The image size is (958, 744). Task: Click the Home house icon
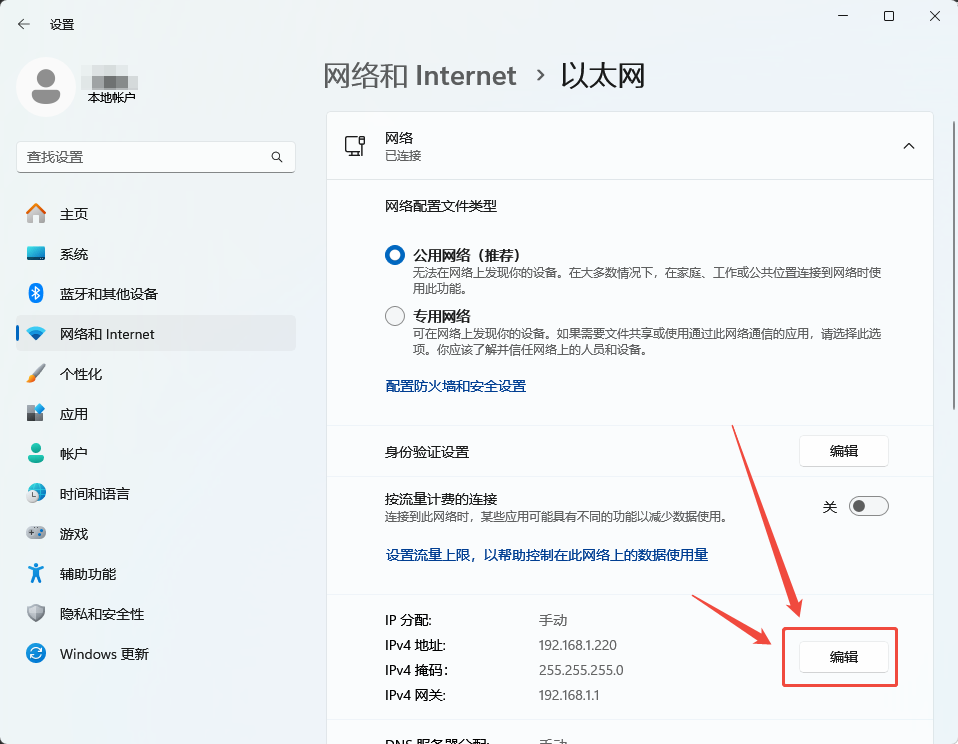click(x=36, y=213)
